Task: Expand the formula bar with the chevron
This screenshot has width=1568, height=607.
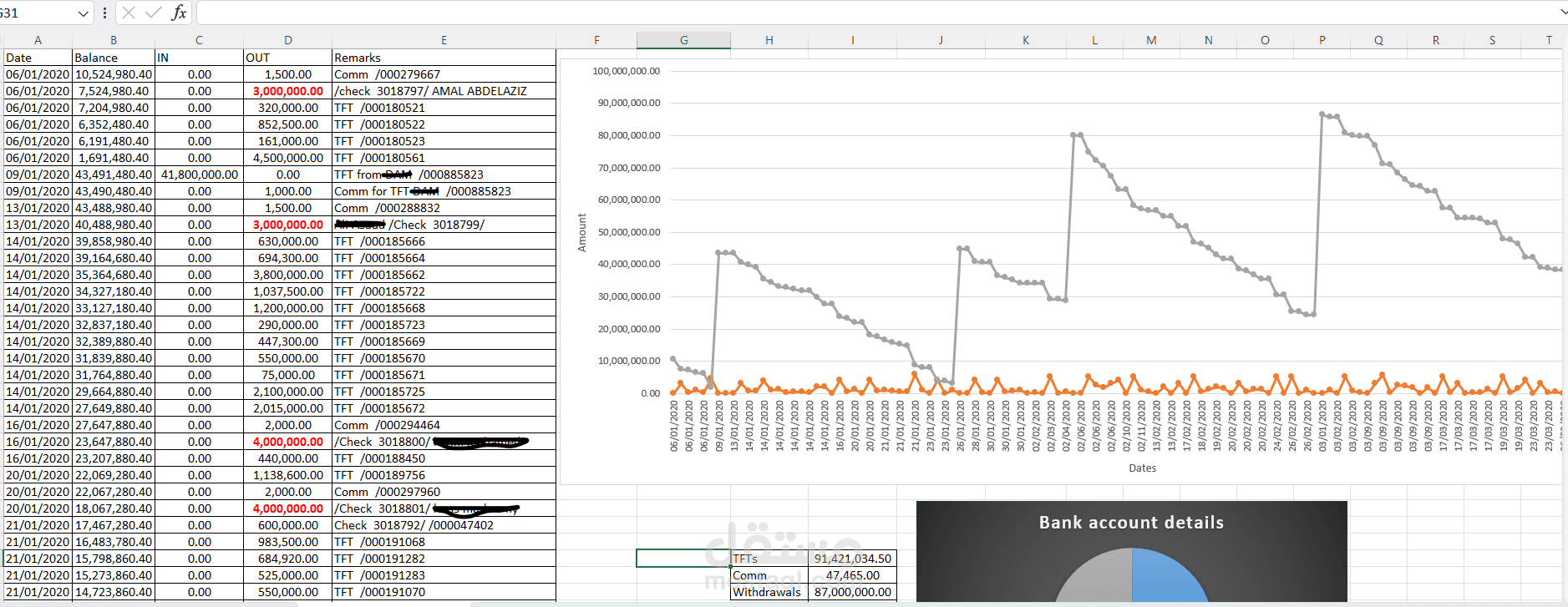Action: (x=1563, y=13)
